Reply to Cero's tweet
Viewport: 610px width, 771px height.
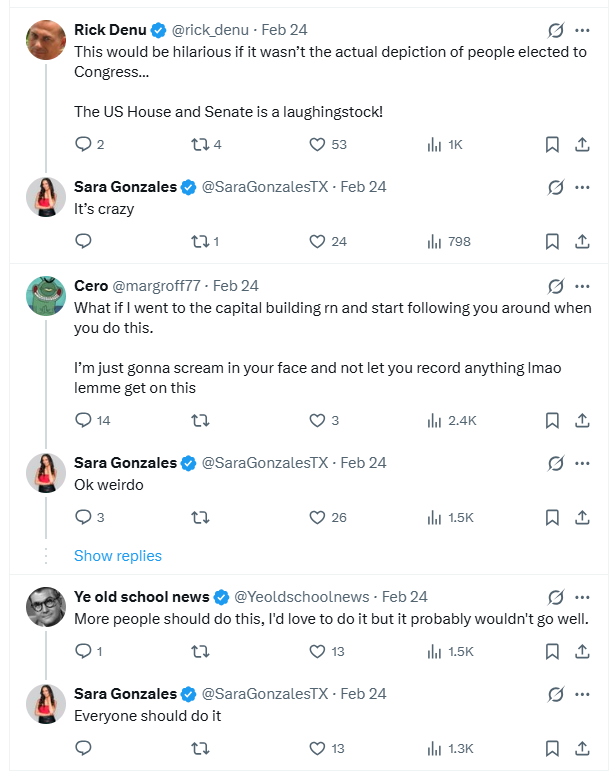[x=84, y=421]
